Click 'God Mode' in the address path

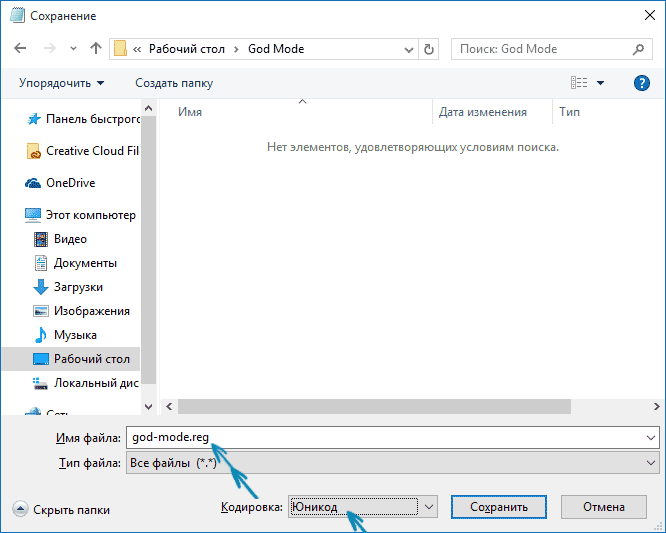click(276, 49)
